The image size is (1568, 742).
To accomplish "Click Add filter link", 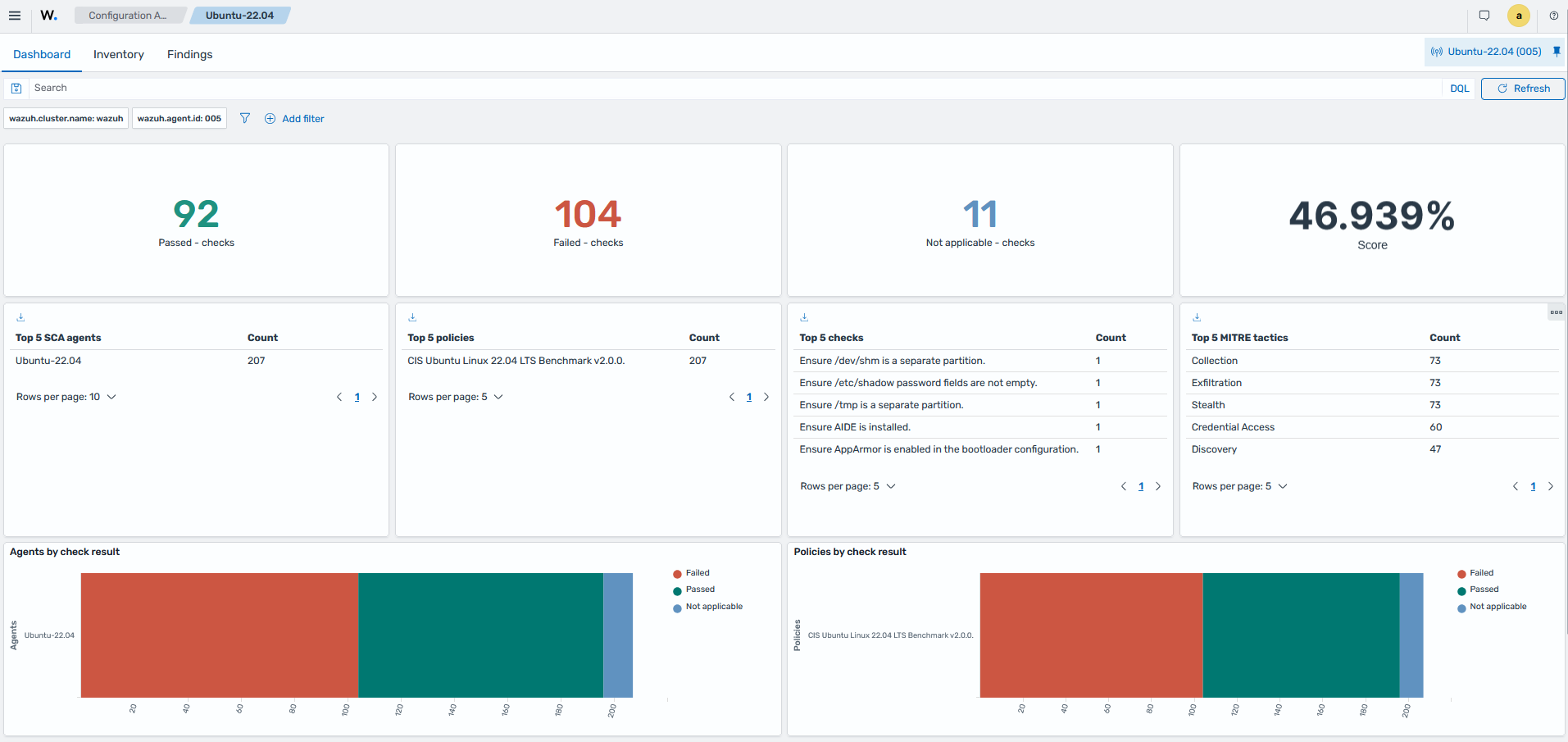I will pyautogui.click(x=294, y=119).
